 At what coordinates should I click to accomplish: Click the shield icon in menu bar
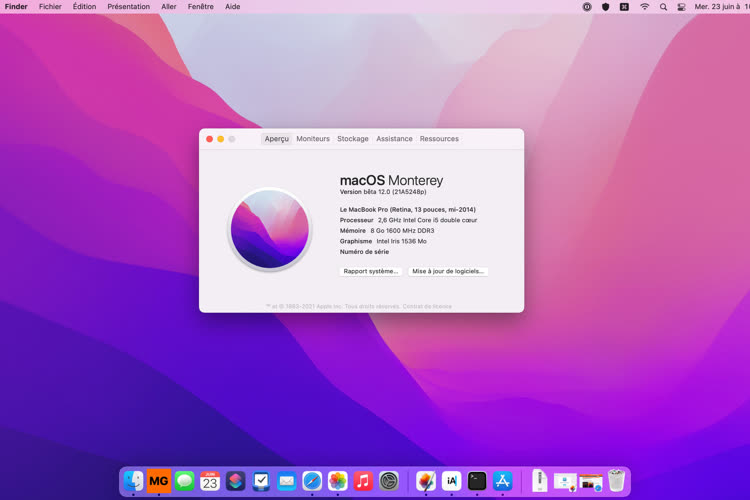coord(605,7)
